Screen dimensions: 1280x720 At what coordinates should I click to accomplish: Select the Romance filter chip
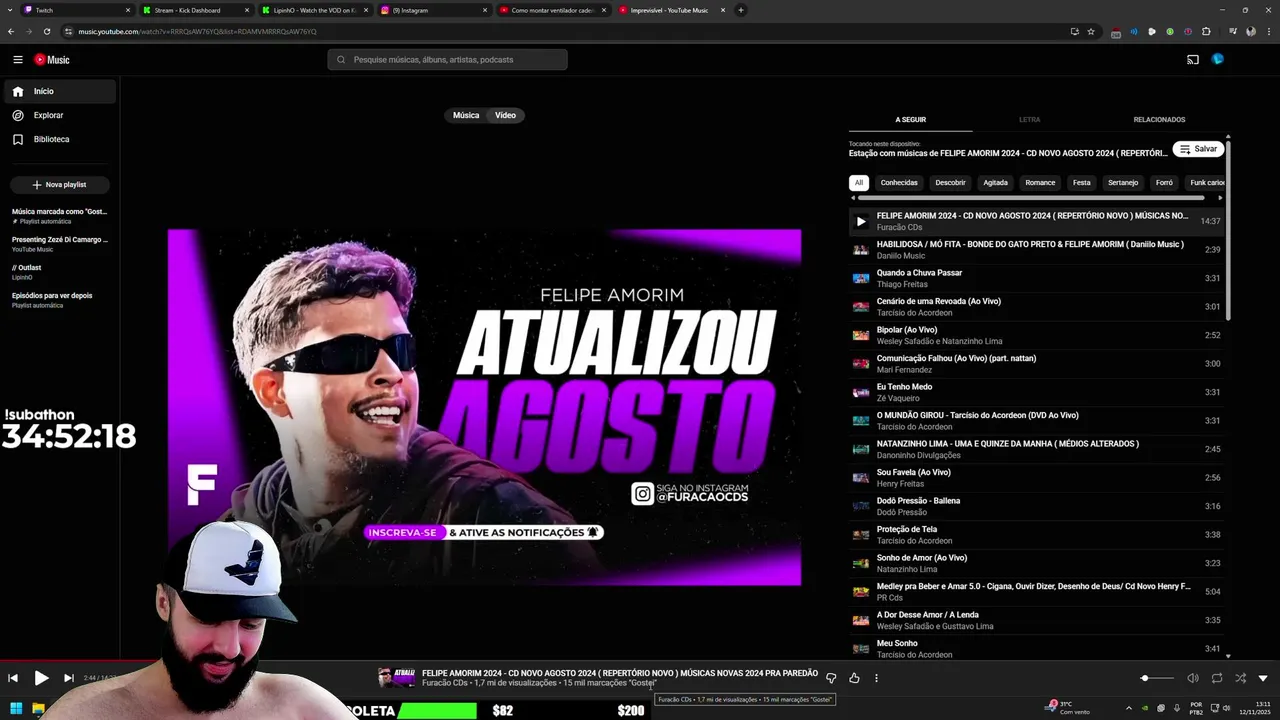click(1040, 183)
